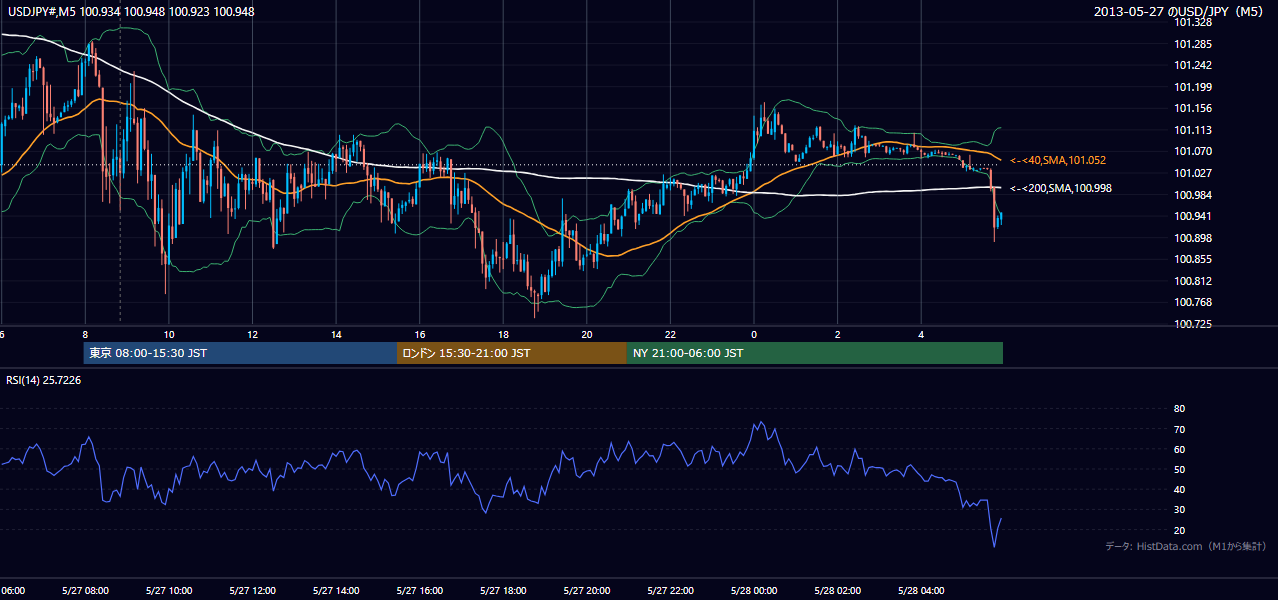Click the USDJPY#,M5 price header text
Viewport: 1278px width, 600px height.
[x=130, y=12]
